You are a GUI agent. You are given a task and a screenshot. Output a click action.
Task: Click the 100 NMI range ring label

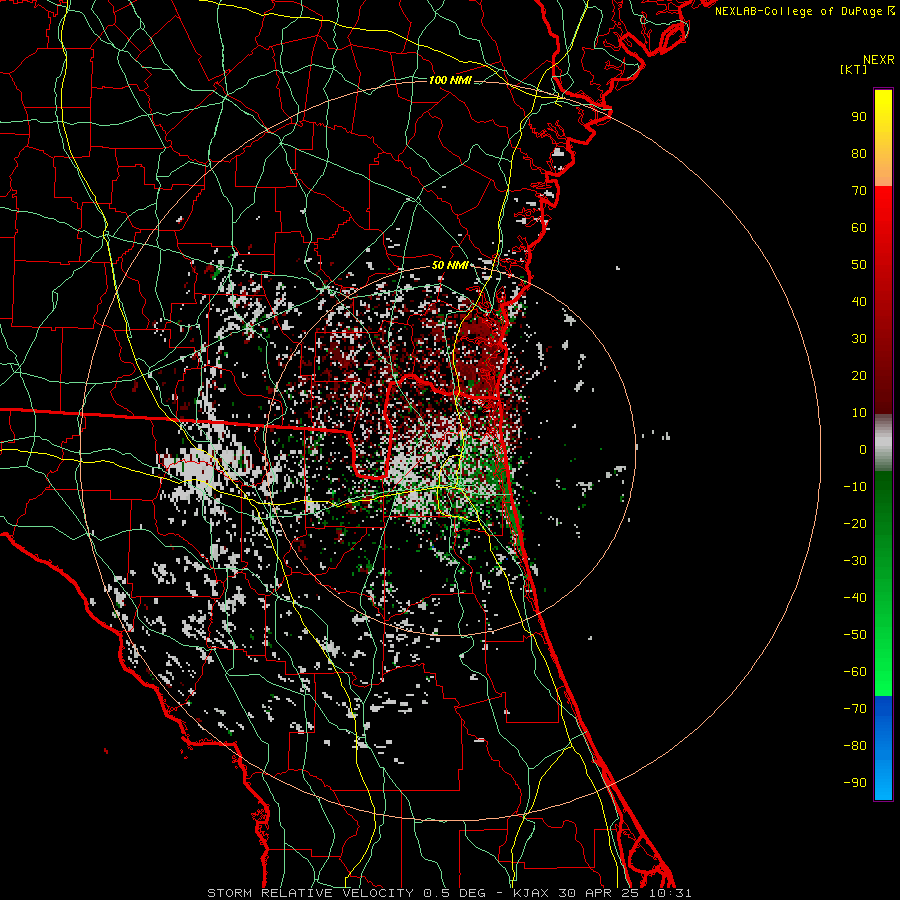(450, 80)
